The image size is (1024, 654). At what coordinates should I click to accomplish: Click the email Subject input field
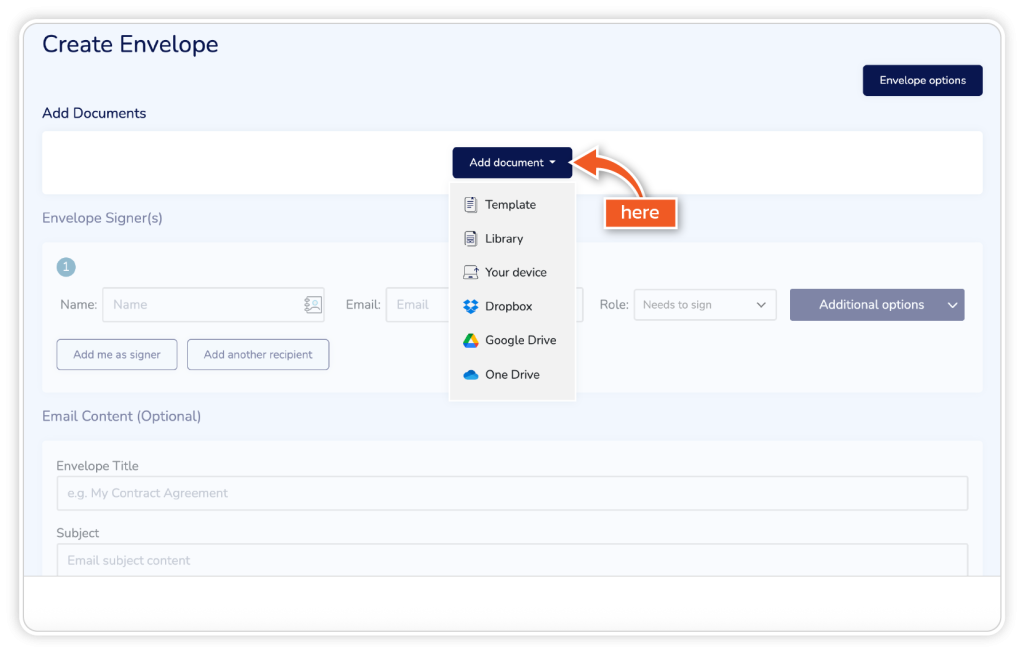(x=511, y=560)
